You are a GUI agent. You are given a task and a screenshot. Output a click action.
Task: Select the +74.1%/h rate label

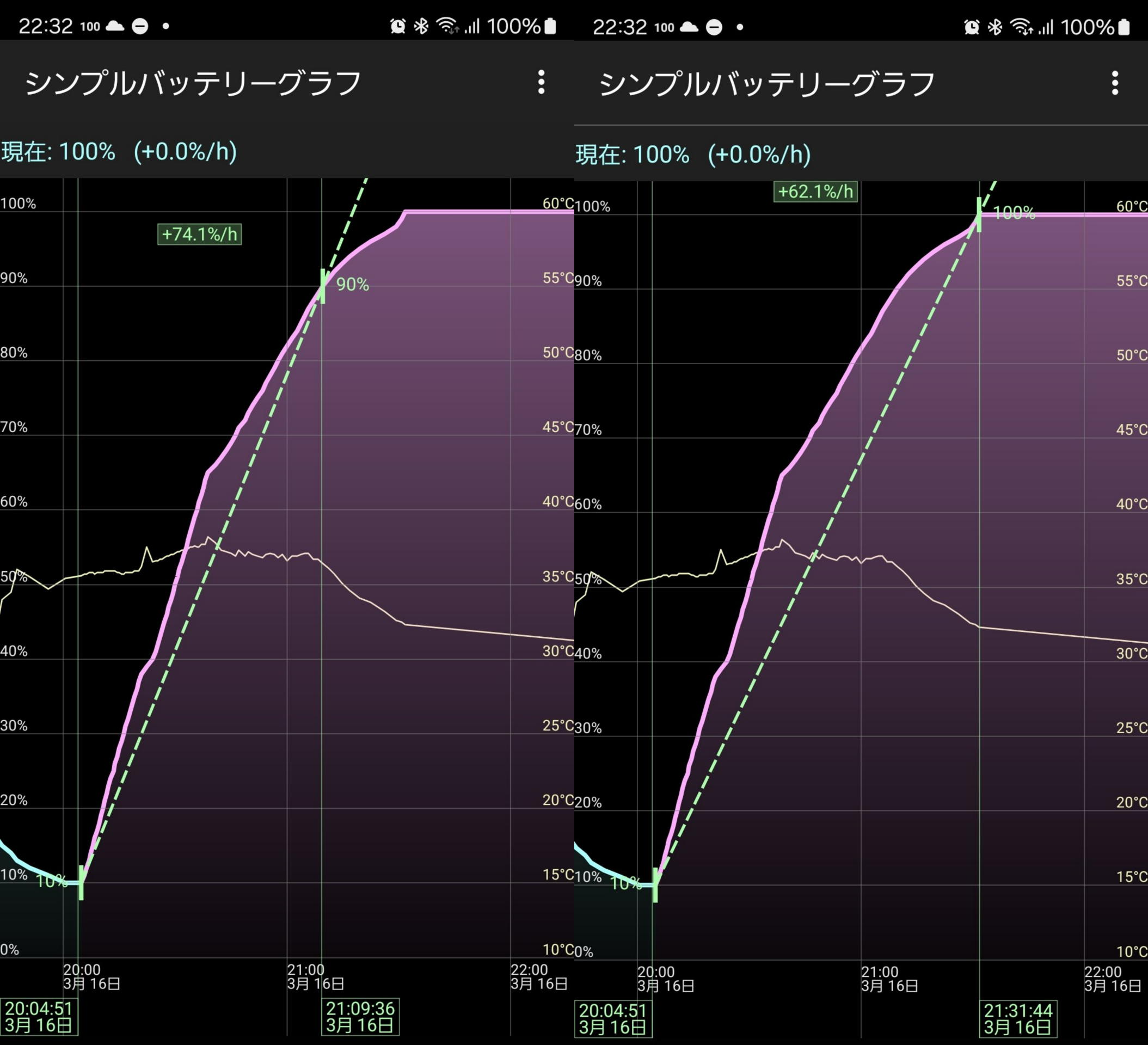[x=199, y=234]
